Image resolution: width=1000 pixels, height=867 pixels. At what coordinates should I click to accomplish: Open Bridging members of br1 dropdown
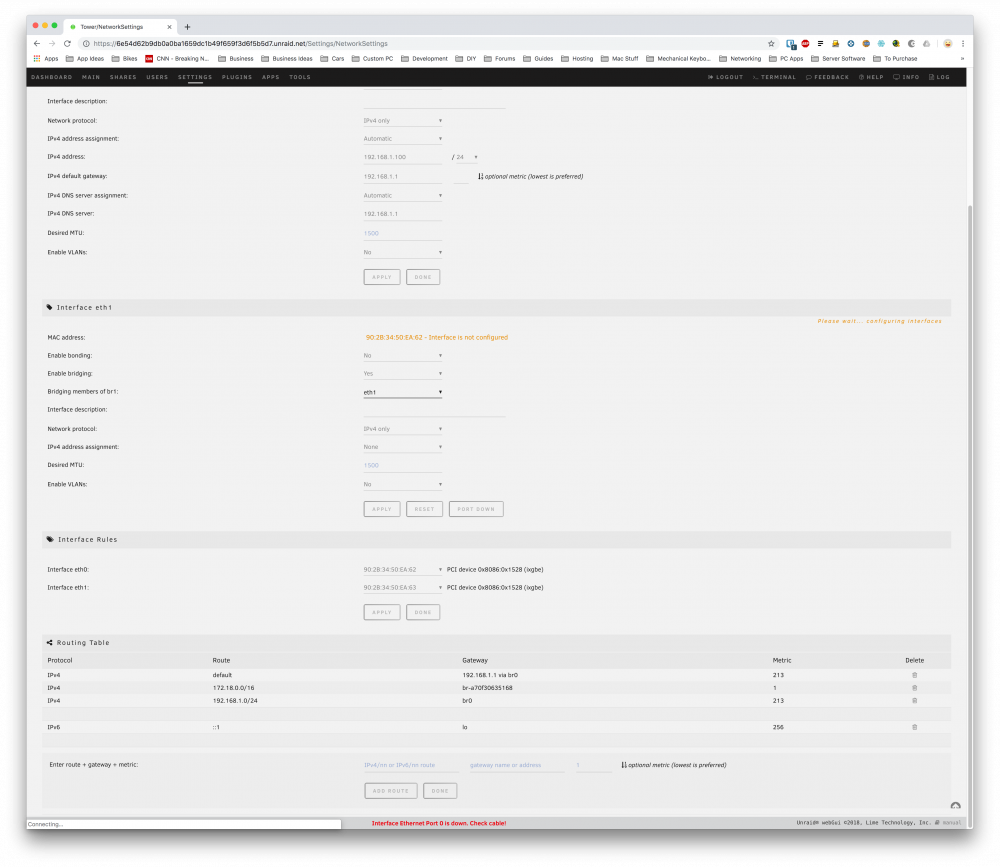click(x=402, y=392)
